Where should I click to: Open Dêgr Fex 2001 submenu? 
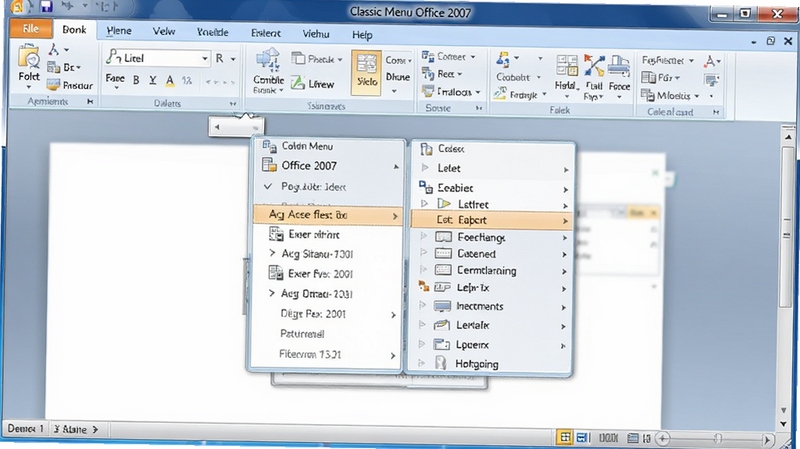pos(327,314)
